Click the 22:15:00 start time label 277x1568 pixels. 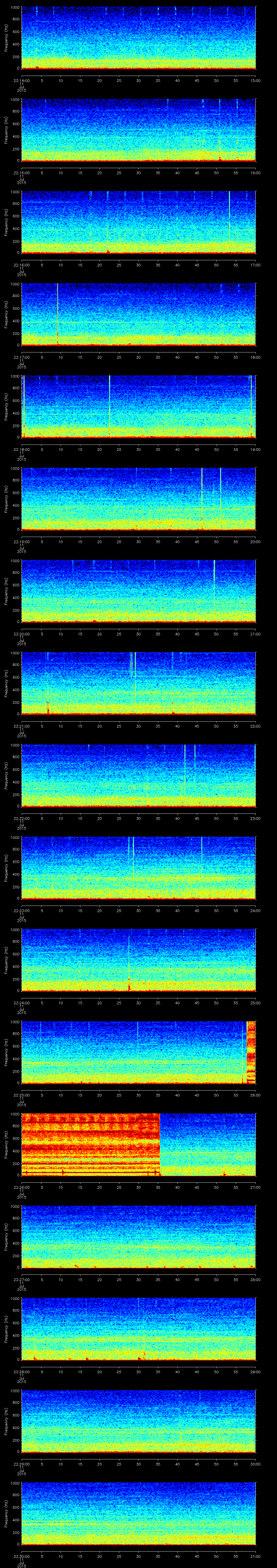click(21, 173)
